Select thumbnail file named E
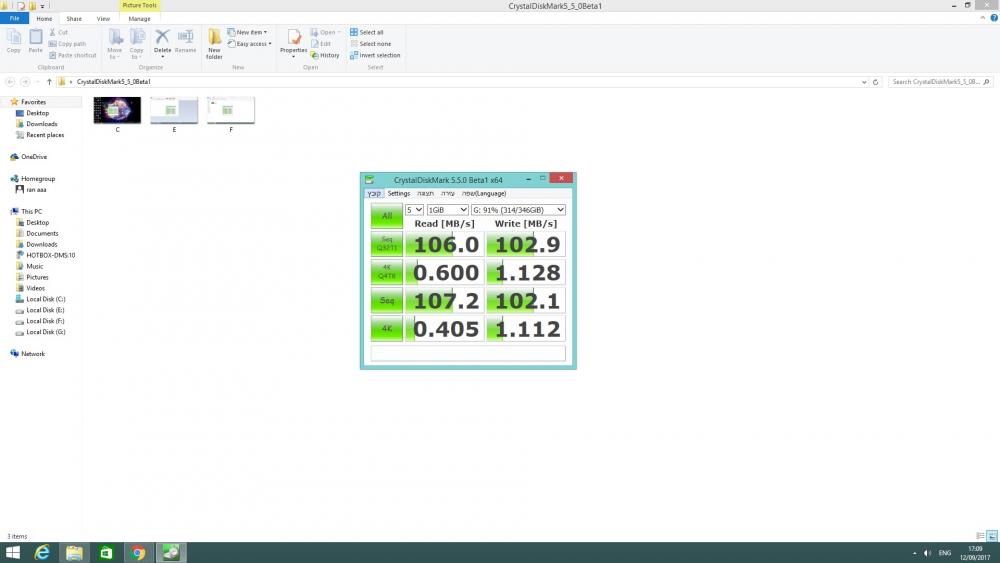 [x=174, y=115]
